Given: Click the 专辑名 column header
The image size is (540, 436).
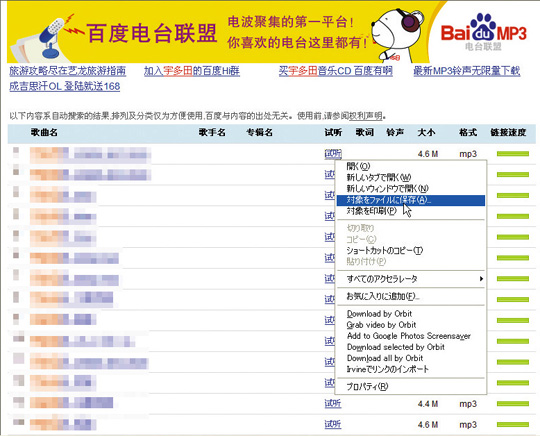Looking at the screenshot, I should click(259, 133).
